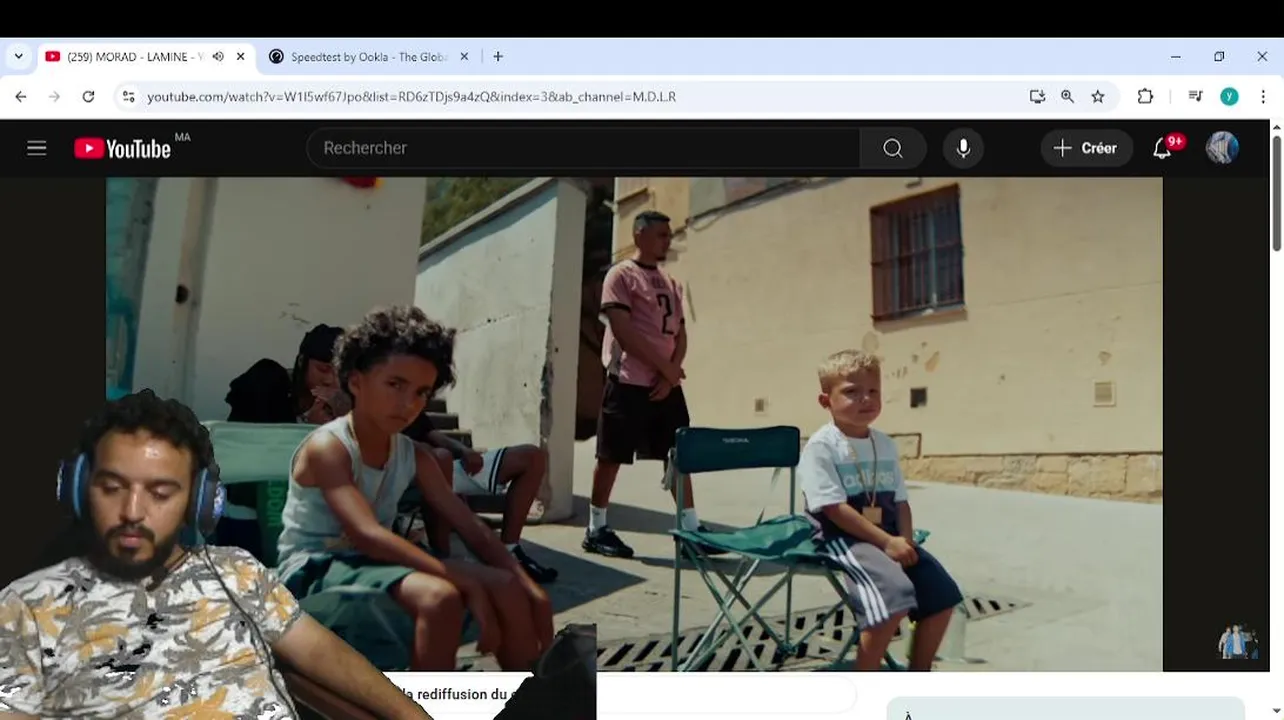Go forward to the next page
The image size is (1284, 720).
tap(54, 97)
